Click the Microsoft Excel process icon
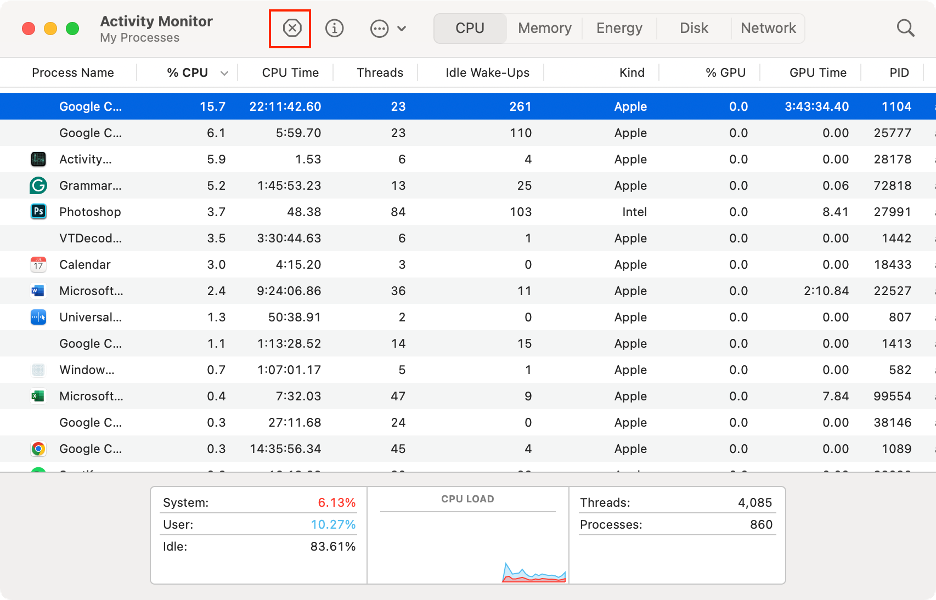The image size is (936, 600). point(38,395)
